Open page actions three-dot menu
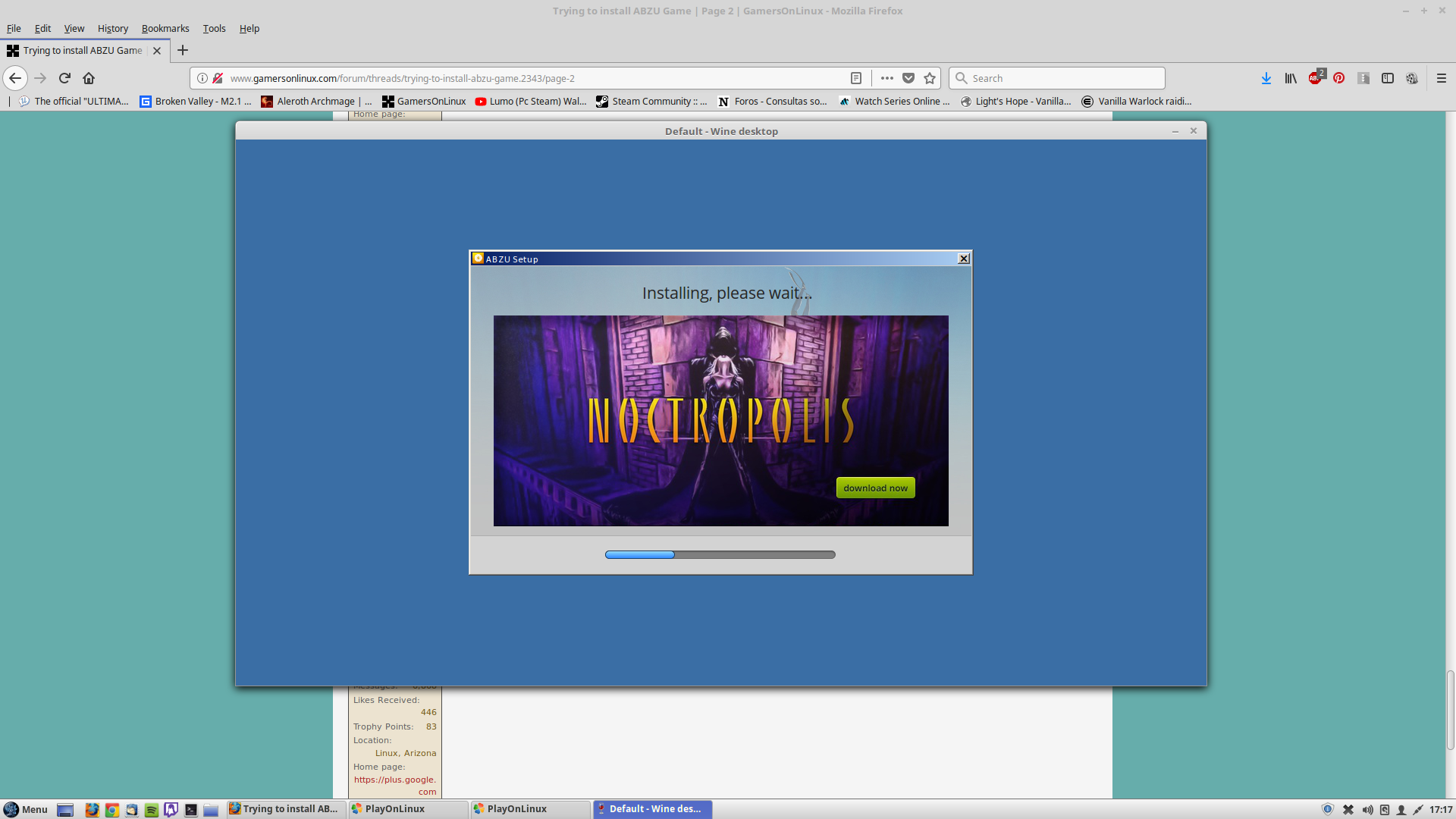The width and height of the screenshot is (1456, 819). [886, 78]
